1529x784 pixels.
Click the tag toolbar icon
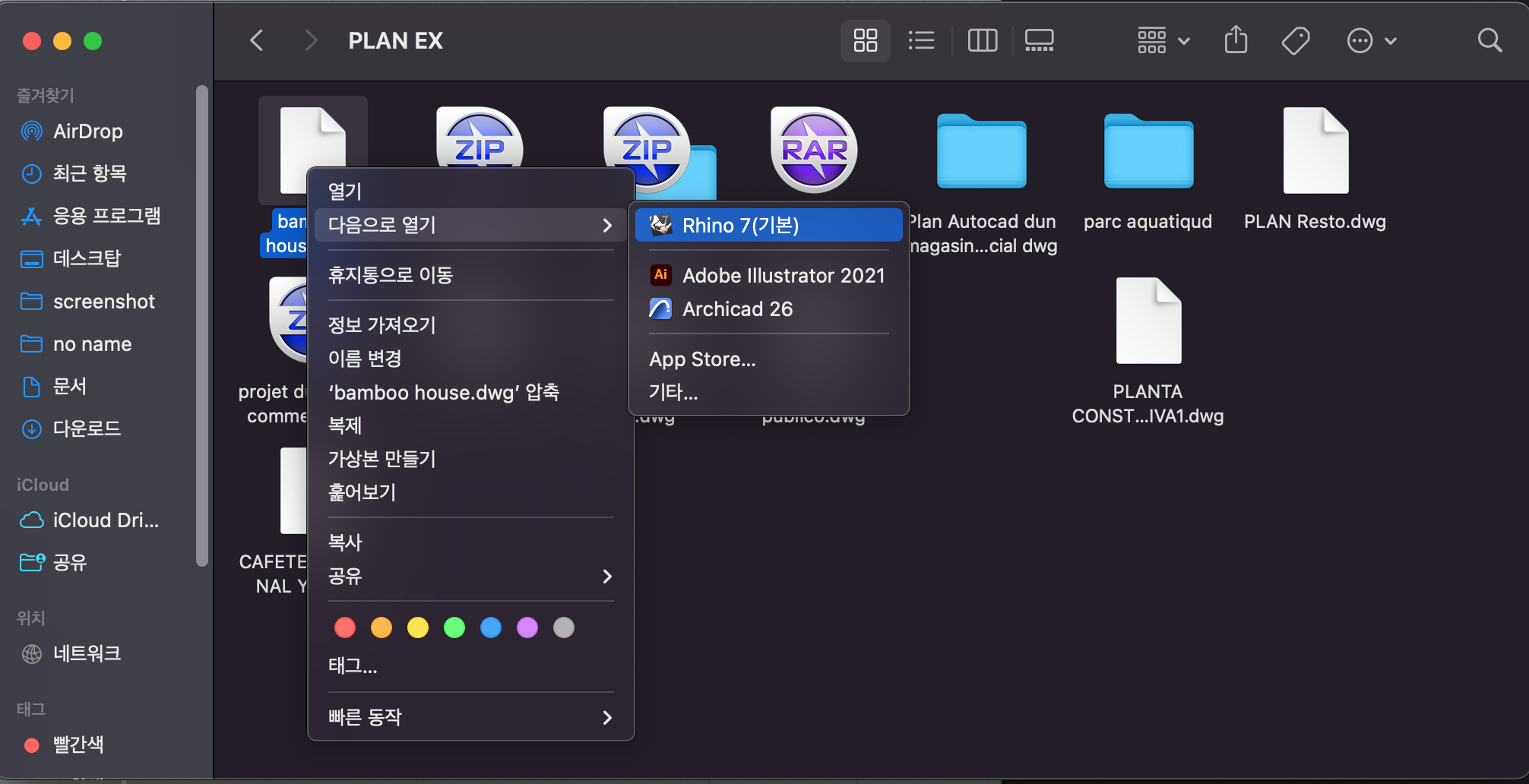(x=1295, y=40)
